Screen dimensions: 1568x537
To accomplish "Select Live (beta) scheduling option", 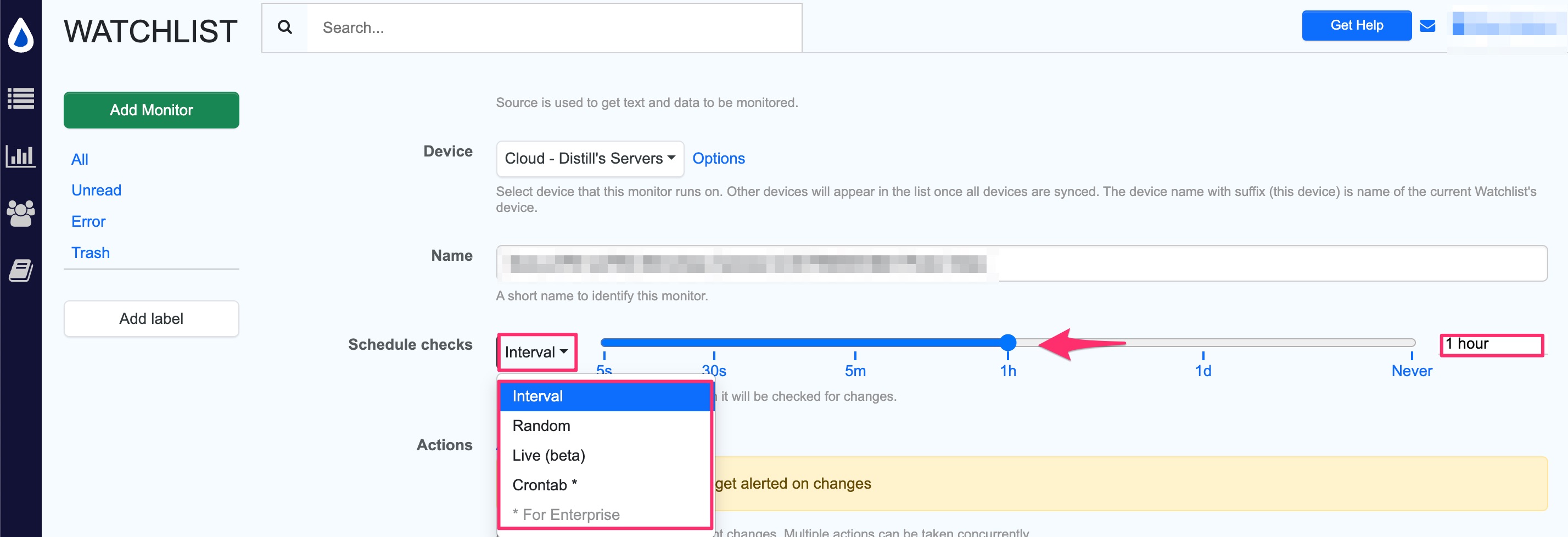I will (548, 455).
